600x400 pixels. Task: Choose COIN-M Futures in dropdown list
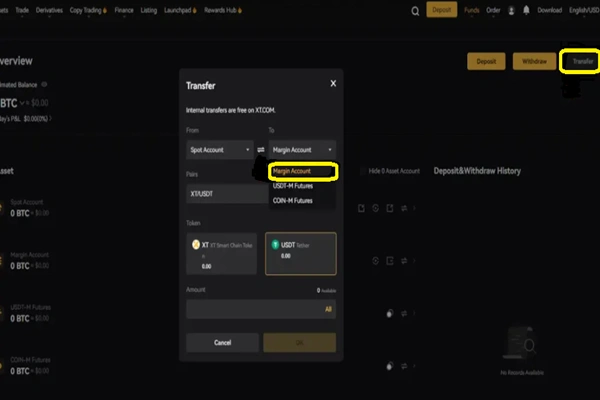click(x=293, y=201)
